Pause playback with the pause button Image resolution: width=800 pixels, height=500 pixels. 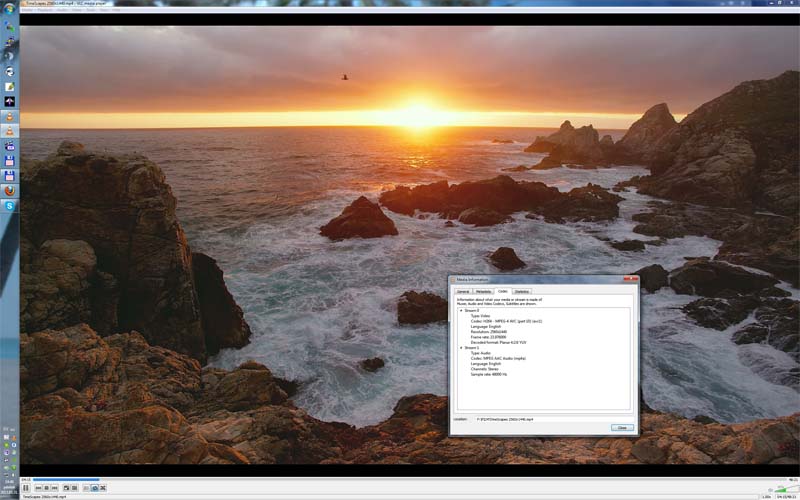pyautogui.click(x=25, y=488)
